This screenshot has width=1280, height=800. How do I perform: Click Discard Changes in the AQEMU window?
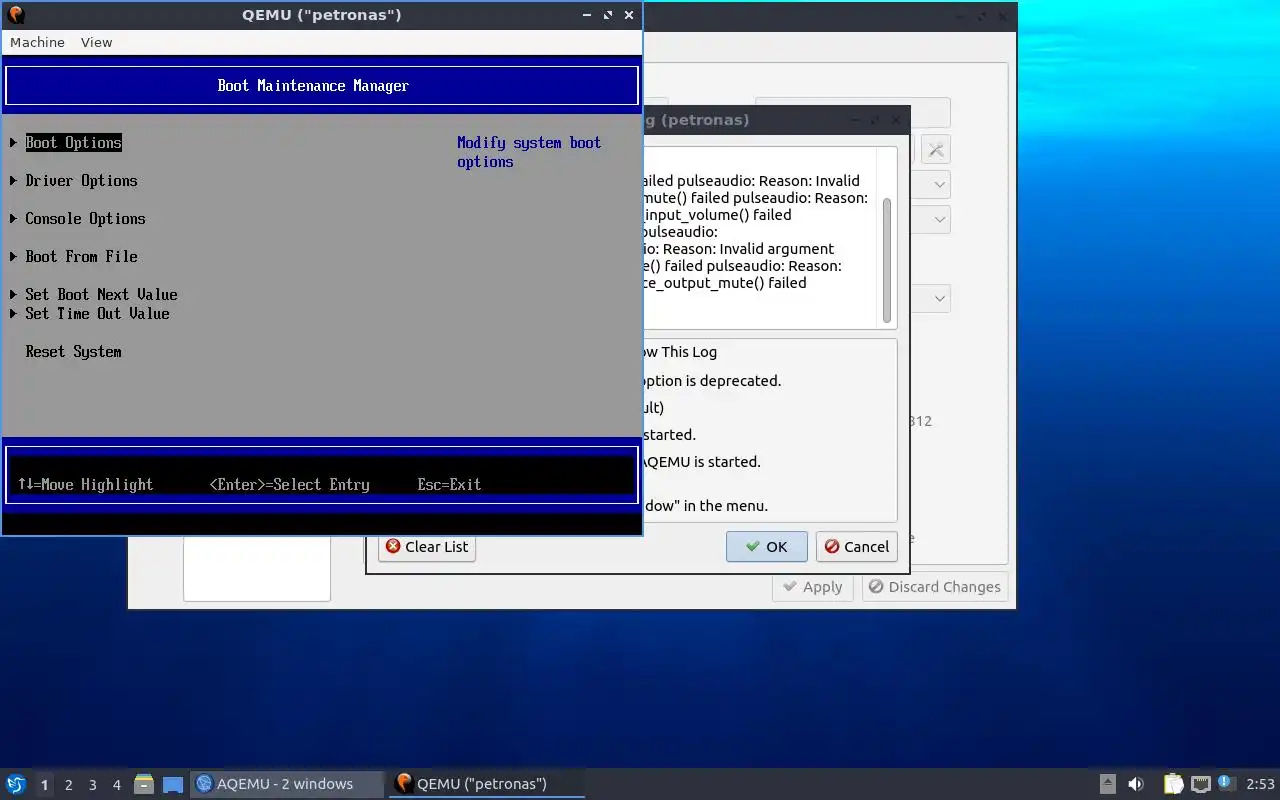[934, 587]
